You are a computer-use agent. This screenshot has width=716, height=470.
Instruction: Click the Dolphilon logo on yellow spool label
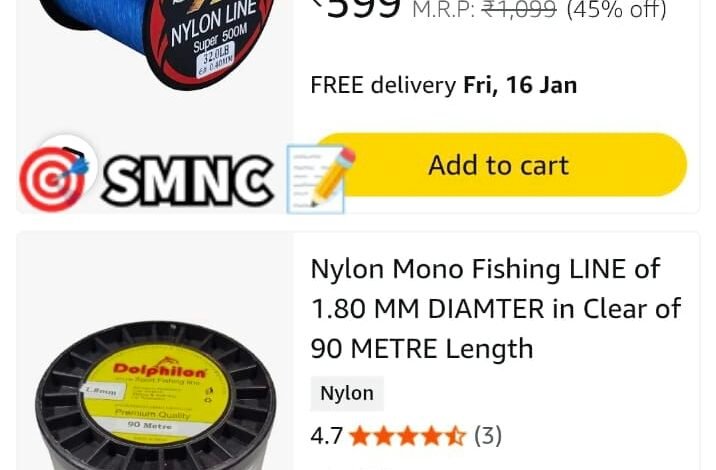(160, 369)
